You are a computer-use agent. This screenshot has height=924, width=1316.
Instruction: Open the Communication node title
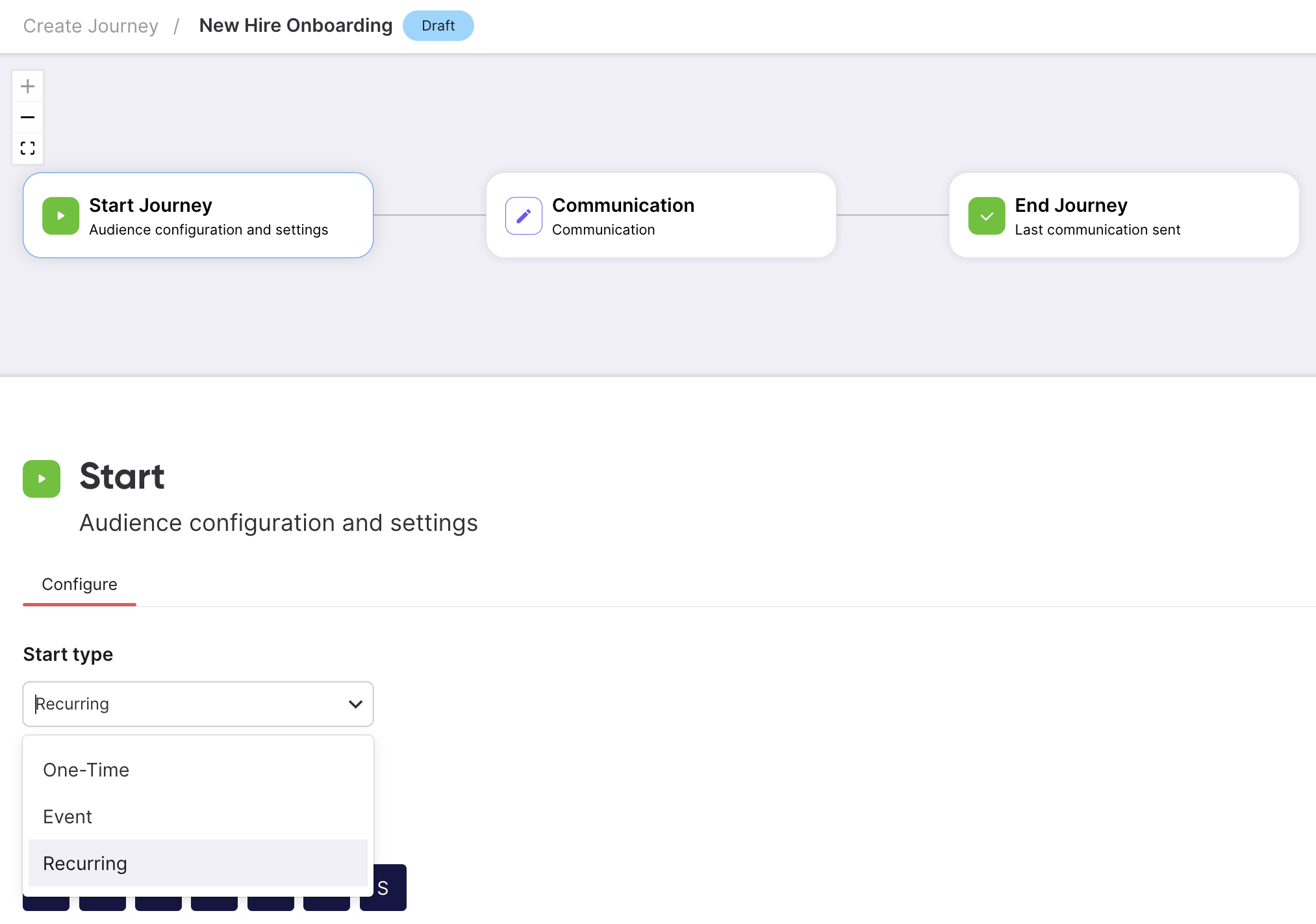tap(624, 205)
